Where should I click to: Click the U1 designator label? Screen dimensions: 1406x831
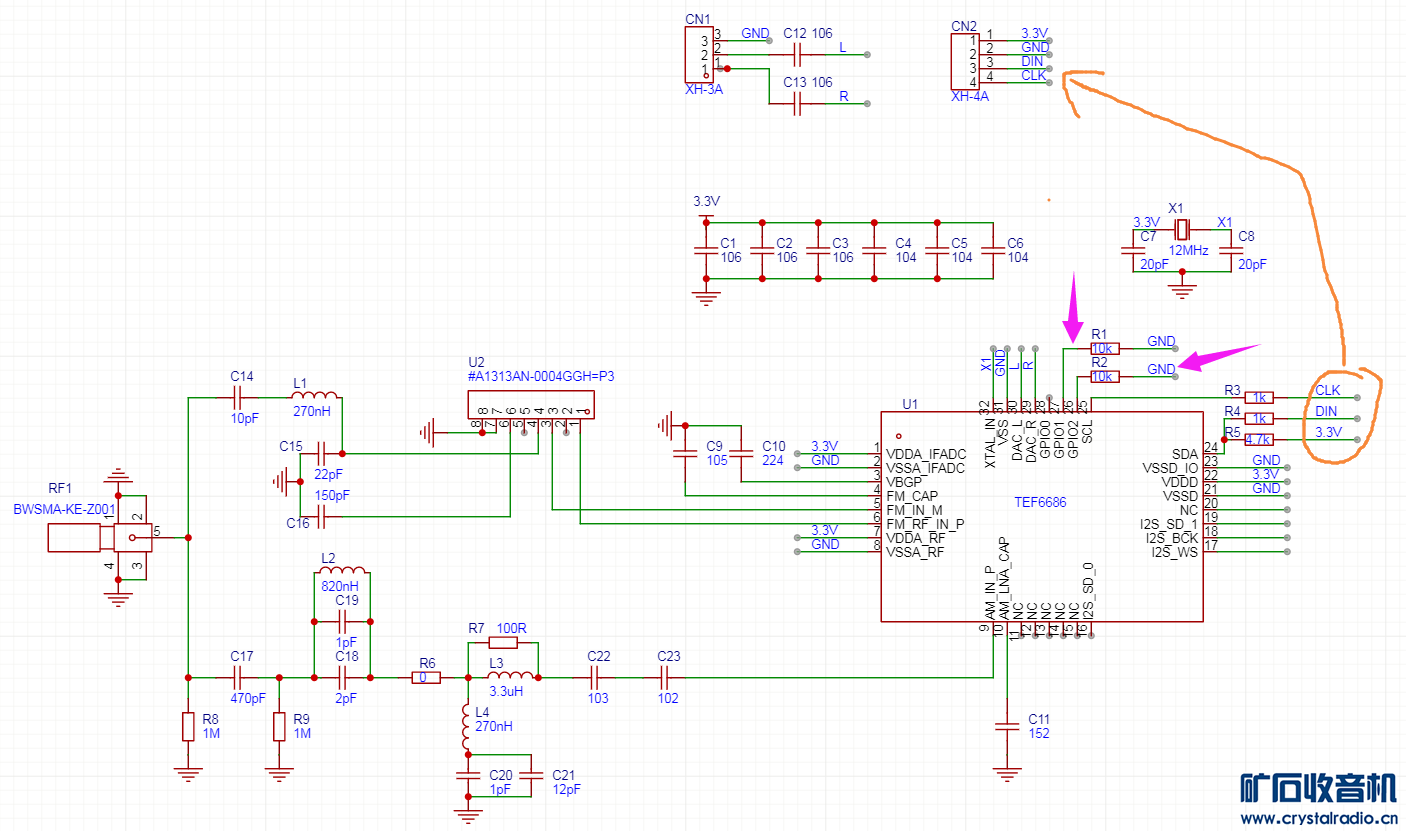coord(910,404)
